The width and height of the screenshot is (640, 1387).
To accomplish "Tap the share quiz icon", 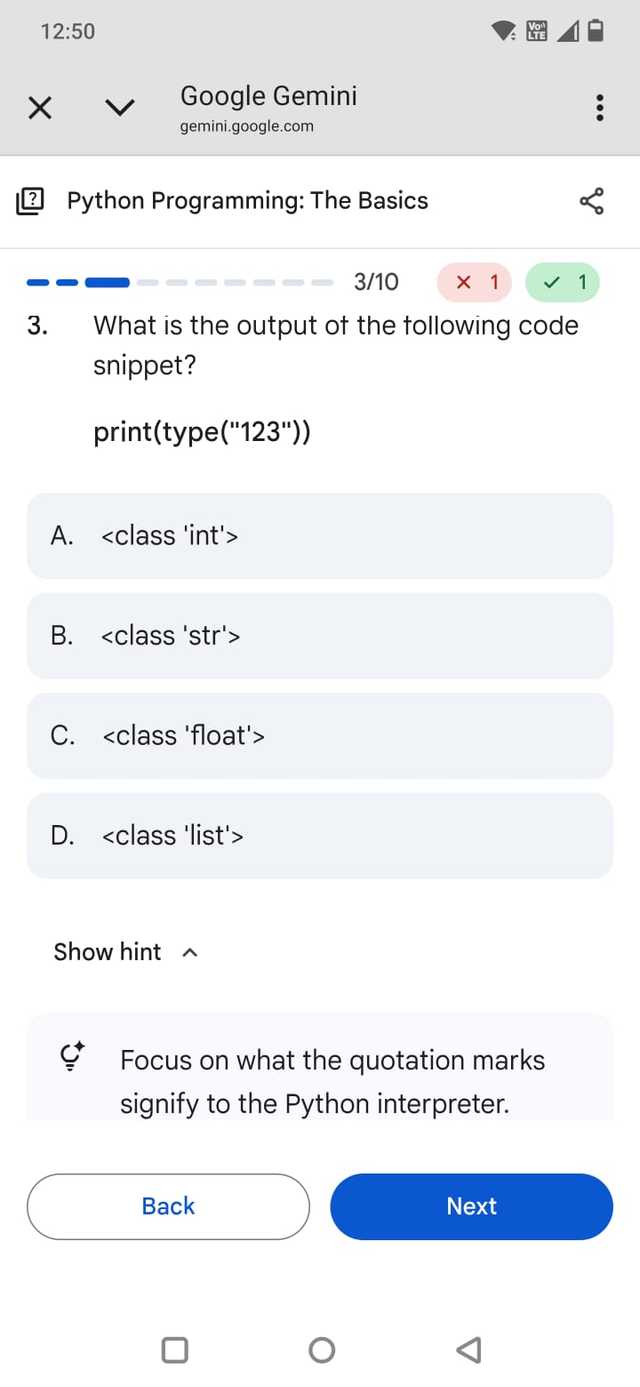I will click(x=592, y=201).
